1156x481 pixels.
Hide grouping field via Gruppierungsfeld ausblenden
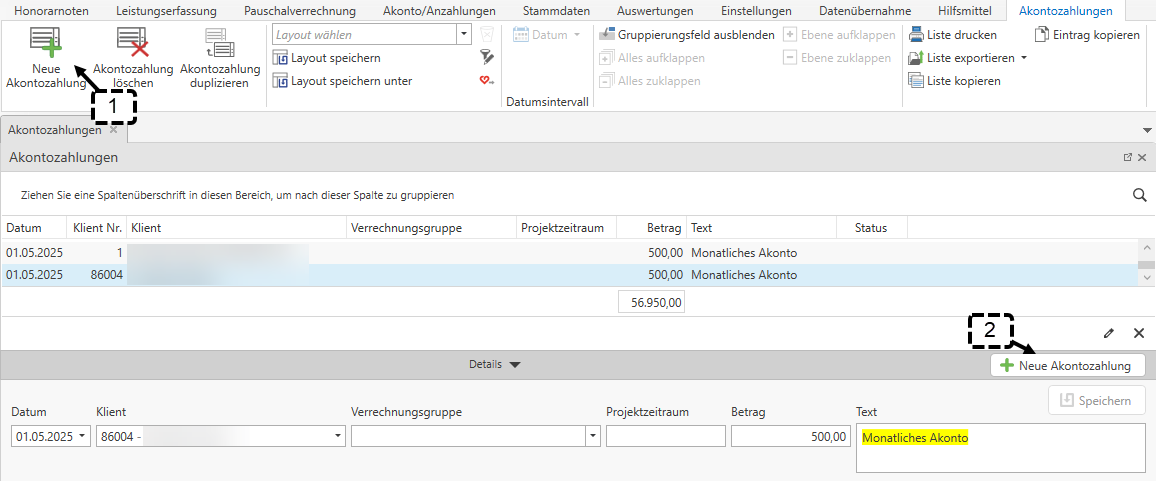pos(687,35)
